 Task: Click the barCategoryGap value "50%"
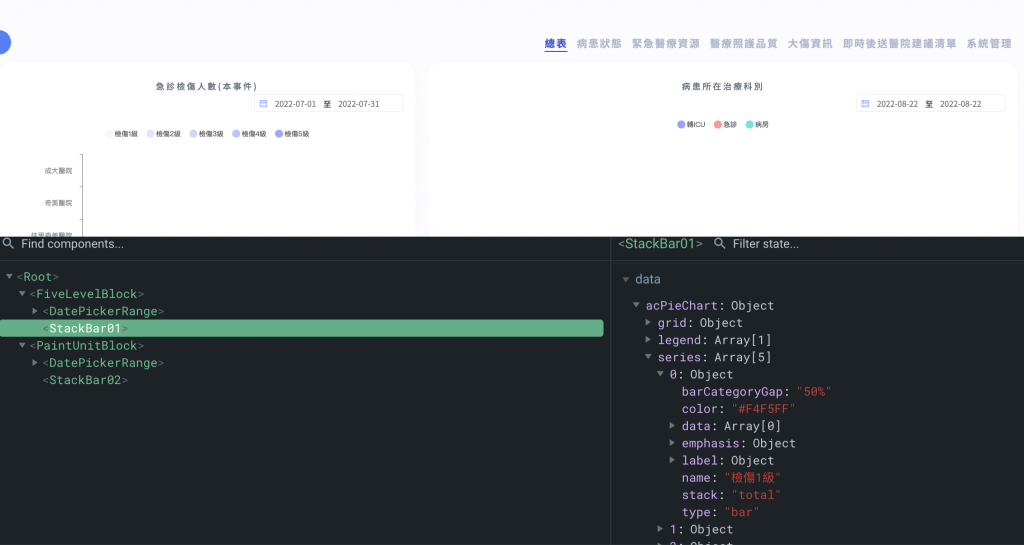[x=814, y=392]
